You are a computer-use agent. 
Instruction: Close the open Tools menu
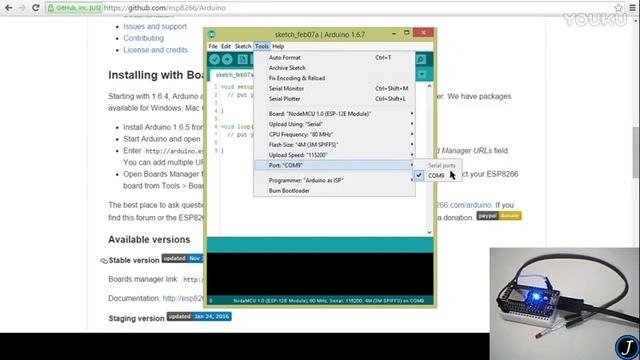(x=262, y=46)
